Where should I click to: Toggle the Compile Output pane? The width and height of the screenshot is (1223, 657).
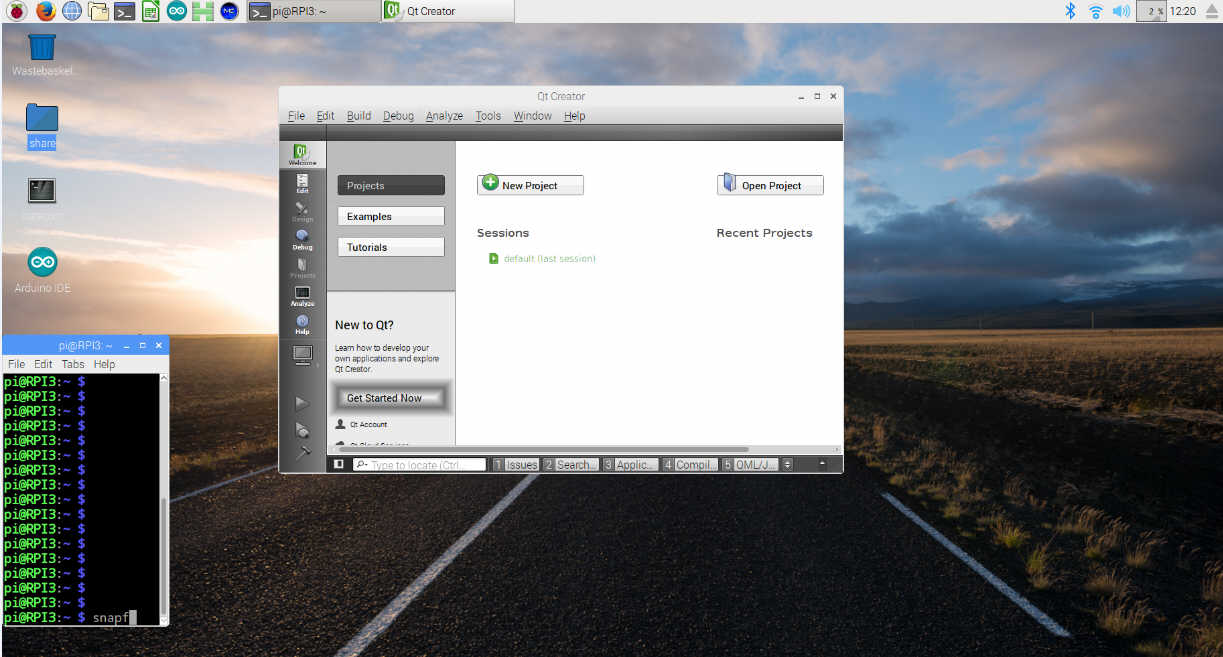(x=690, y=464)
